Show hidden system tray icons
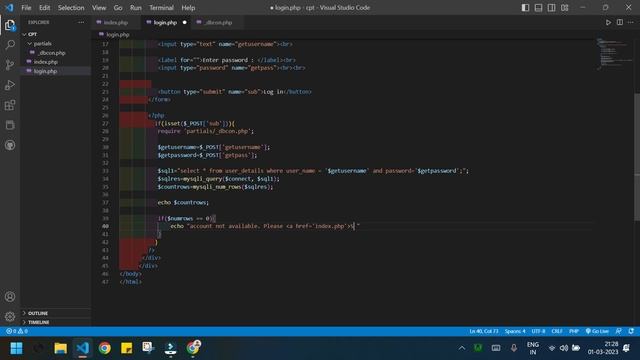Viewport: 640px width, 360px height. [462, 348]
